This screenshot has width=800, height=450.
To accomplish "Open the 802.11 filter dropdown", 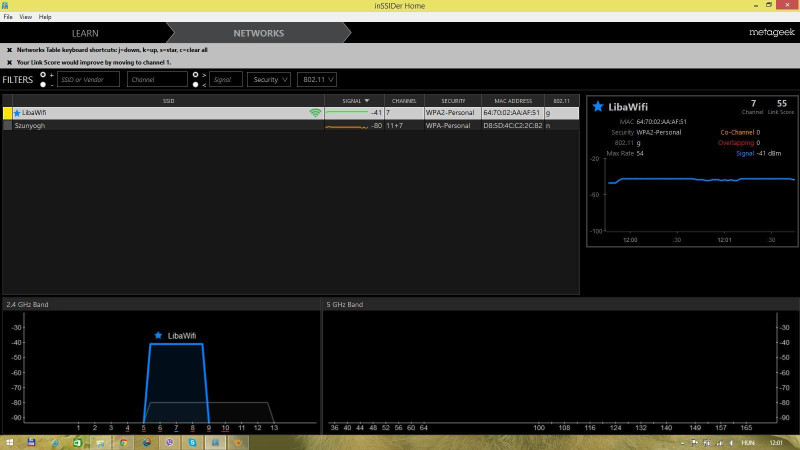I will (x=317, y=80).
